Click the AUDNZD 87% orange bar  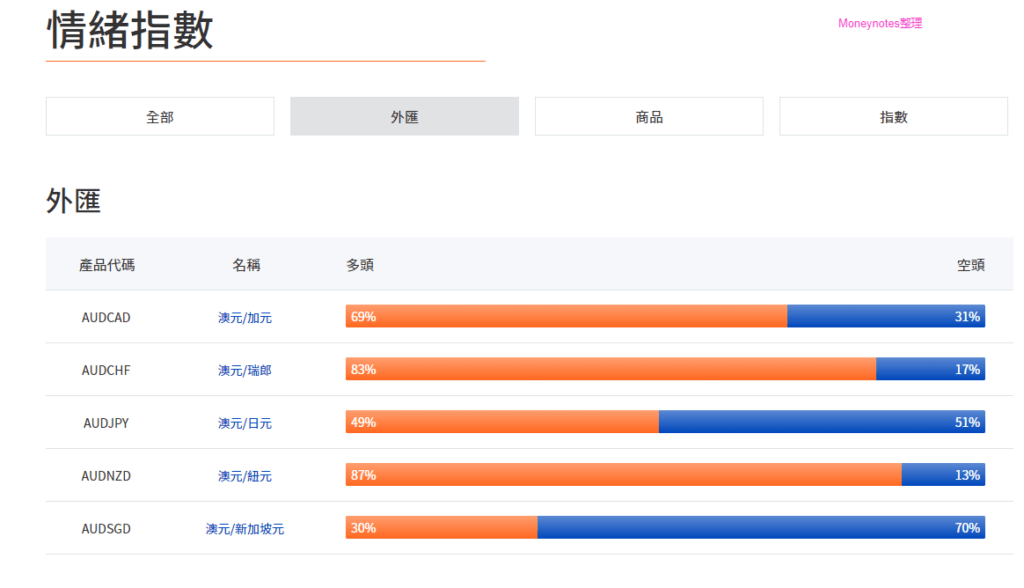click(x=624, y=475)
